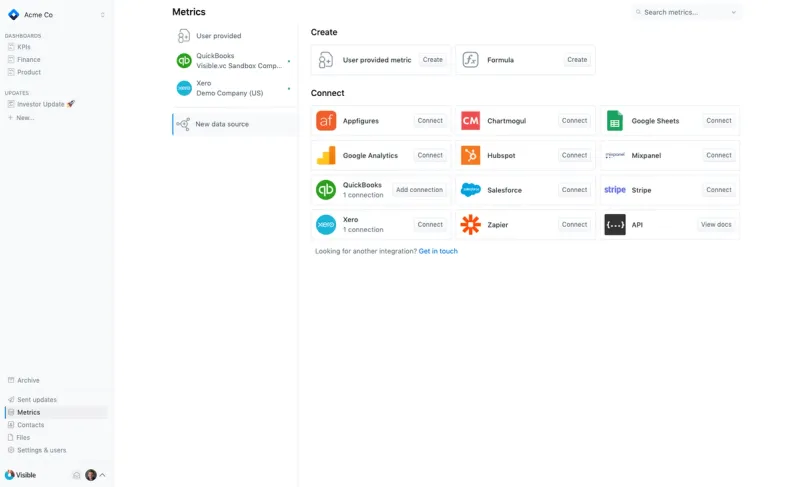Connect Salesforce integration
Image resolution: width=800 pixels, height=487 pixels.
574,190
